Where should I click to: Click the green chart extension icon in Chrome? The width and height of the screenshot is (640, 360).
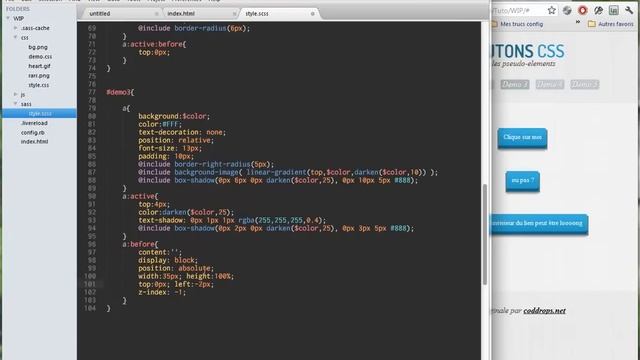point(613,10)
